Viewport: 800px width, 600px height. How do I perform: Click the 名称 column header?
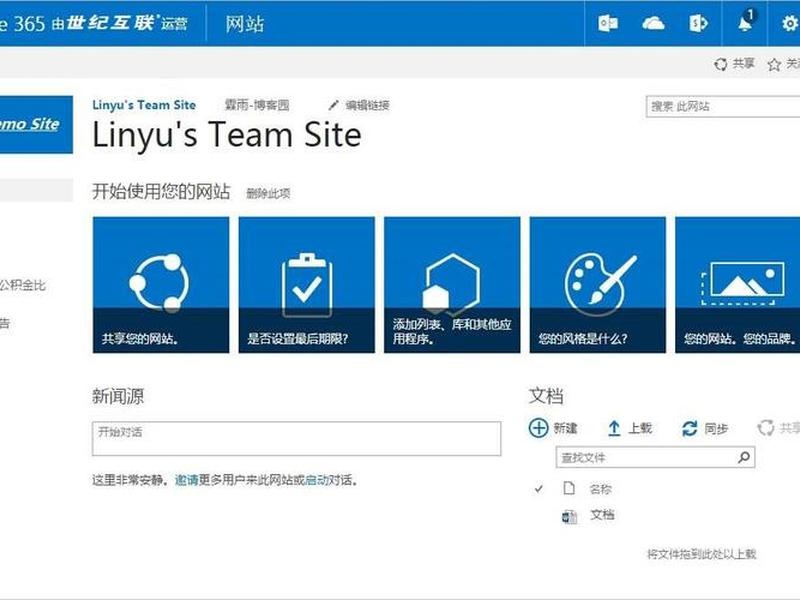(x=600, y=489)
